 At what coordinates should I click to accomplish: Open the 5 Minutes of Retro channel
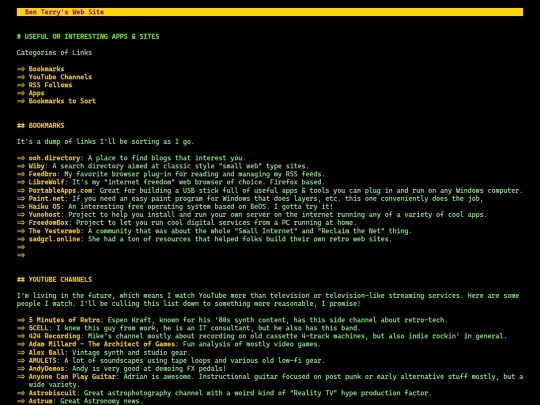tap(64, 320)
